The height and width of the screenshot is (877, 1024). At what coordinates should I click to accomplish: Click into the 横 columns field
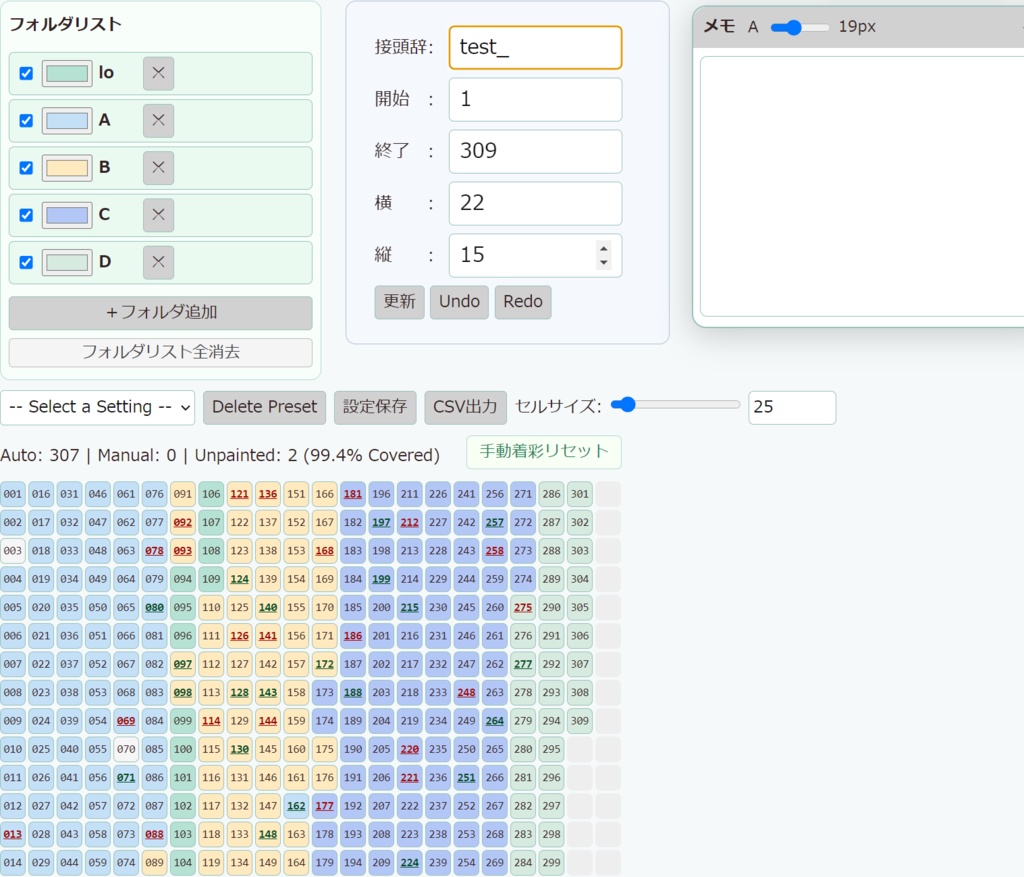pyautogui.click(x=535, y=203)
